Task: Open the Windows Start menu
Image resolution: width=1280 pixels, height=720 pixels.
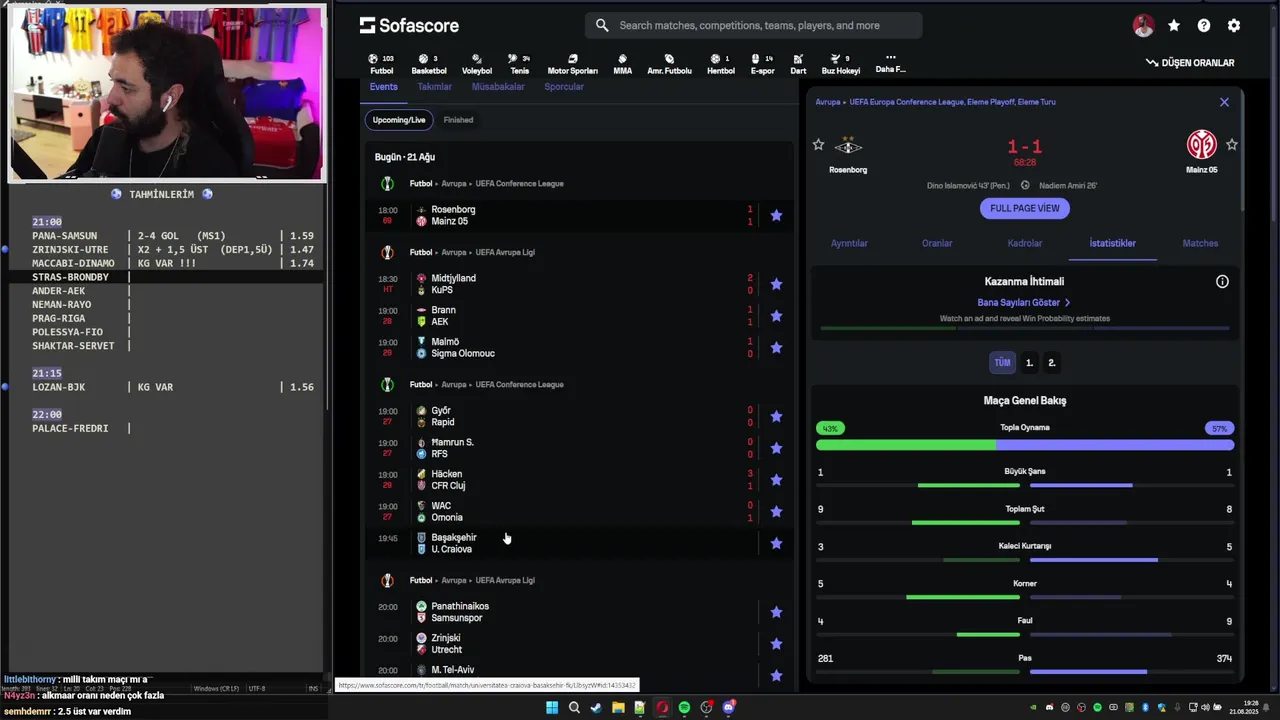Action: click(552, 708)
